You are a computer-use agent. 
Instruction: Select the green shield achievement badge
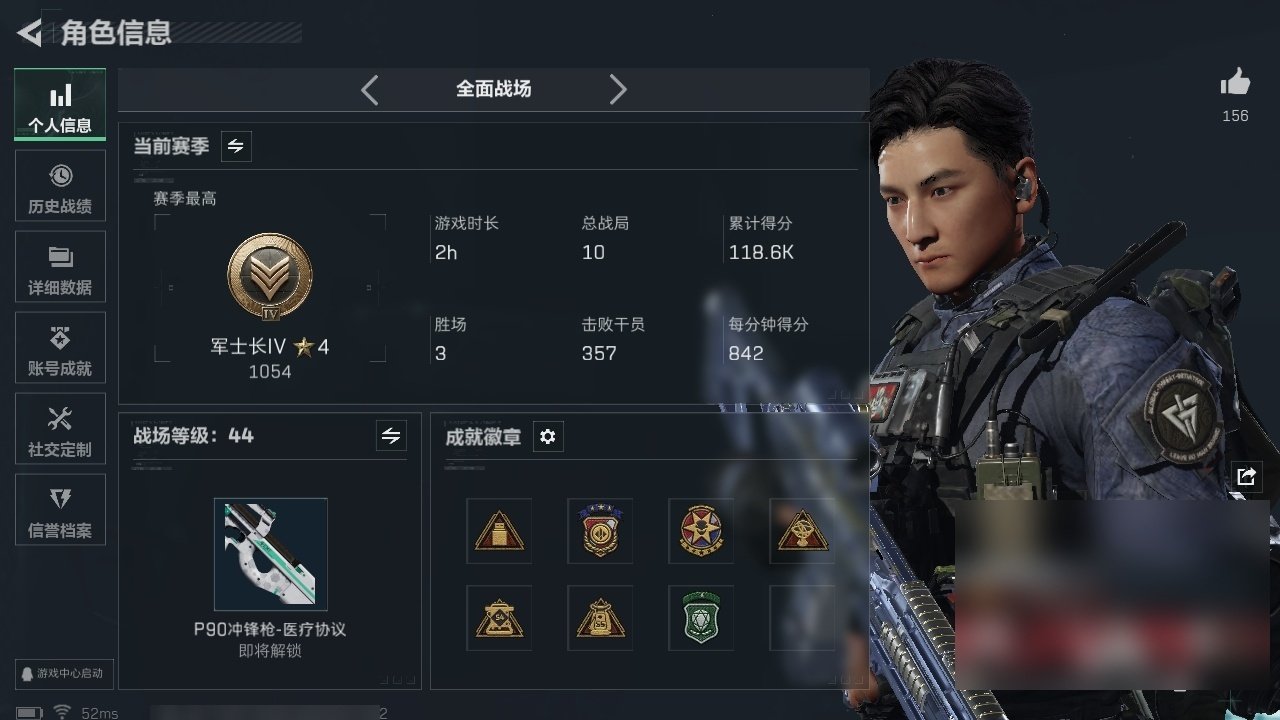point(700,618)
